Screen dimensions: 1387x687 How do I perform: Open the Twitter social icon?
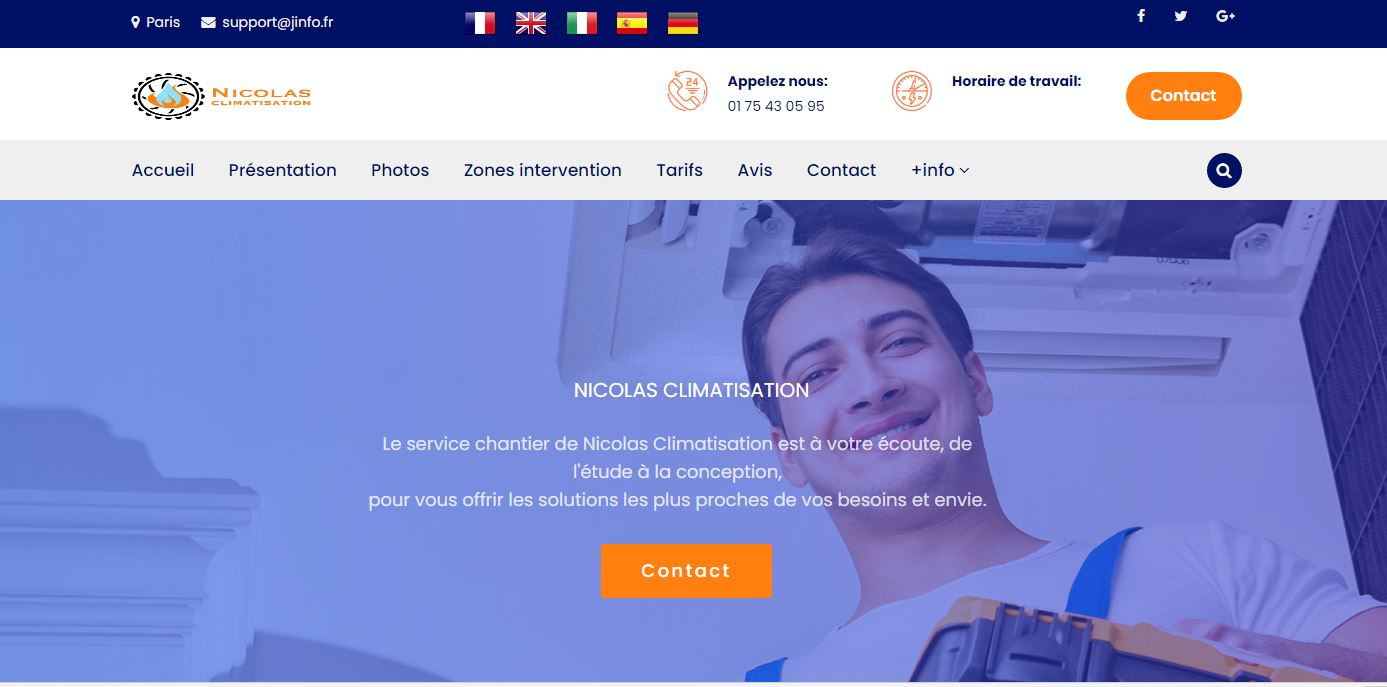tap(1181, 16)
